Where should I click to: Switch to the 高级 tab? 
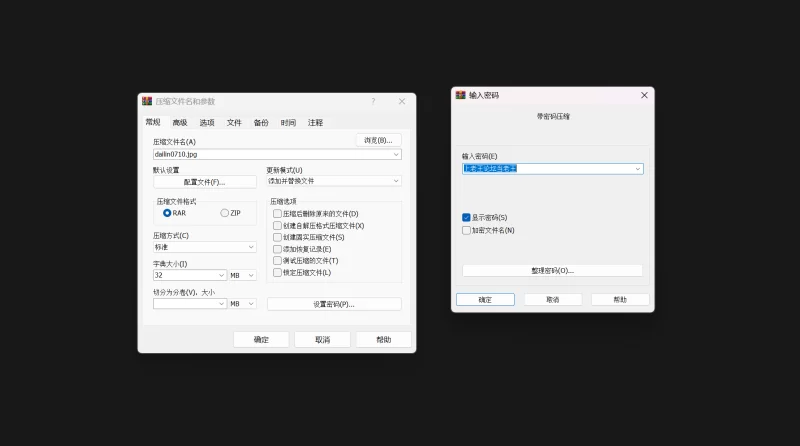tap(180, 122)
